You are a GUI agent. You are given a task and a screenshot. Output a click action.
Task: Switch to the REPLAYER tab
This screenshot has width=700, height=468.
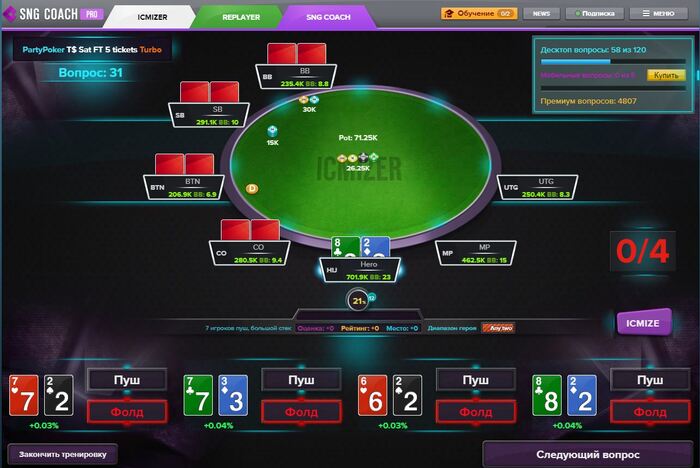coord(241,17)
